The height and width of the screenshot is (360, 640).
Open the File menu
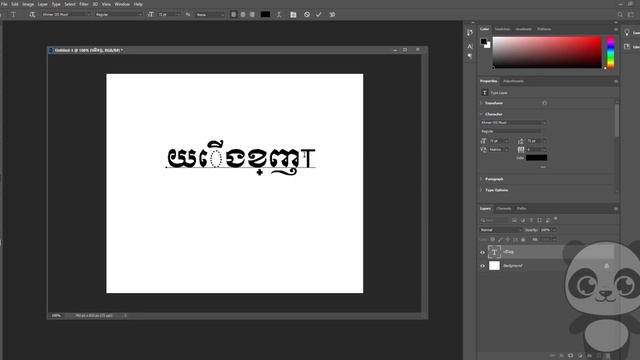click(4, 4)
